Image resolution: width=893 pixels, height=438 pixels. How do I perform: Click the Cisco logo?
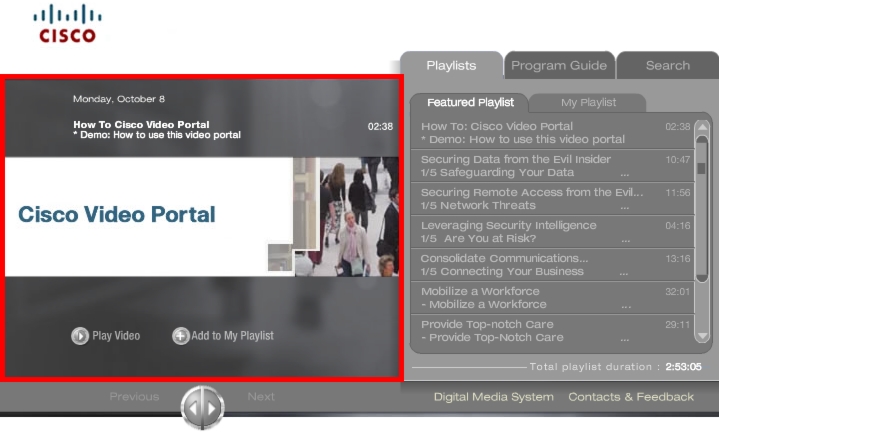click(x=67, y=23)
